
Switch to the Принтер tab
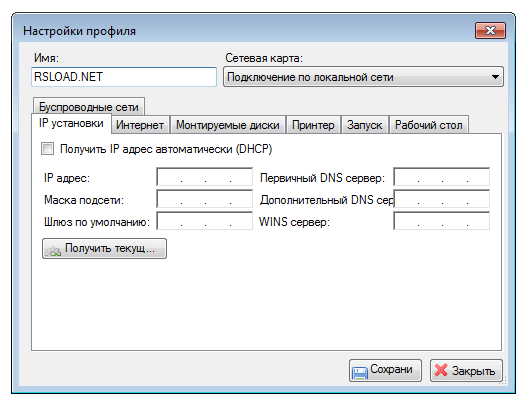coord(313,125)
